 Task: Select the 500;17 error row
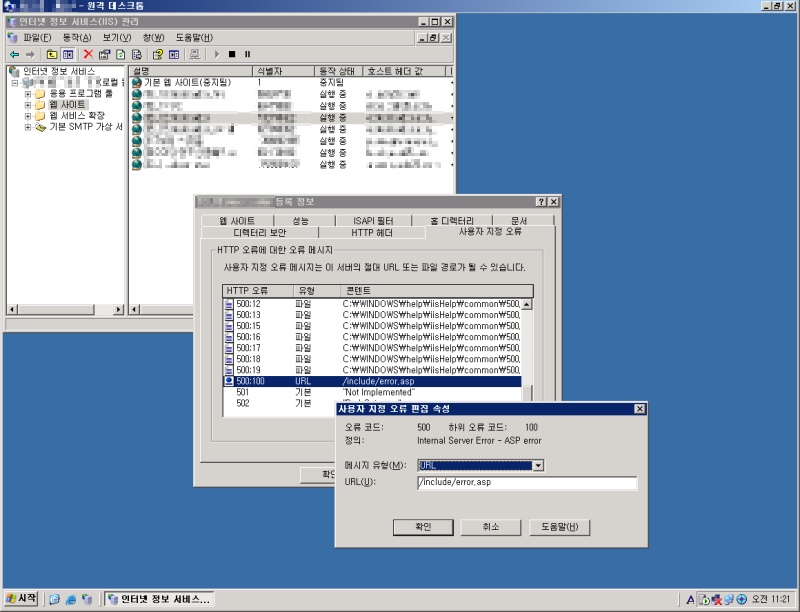pyautogui.click(x=372, y=348)
